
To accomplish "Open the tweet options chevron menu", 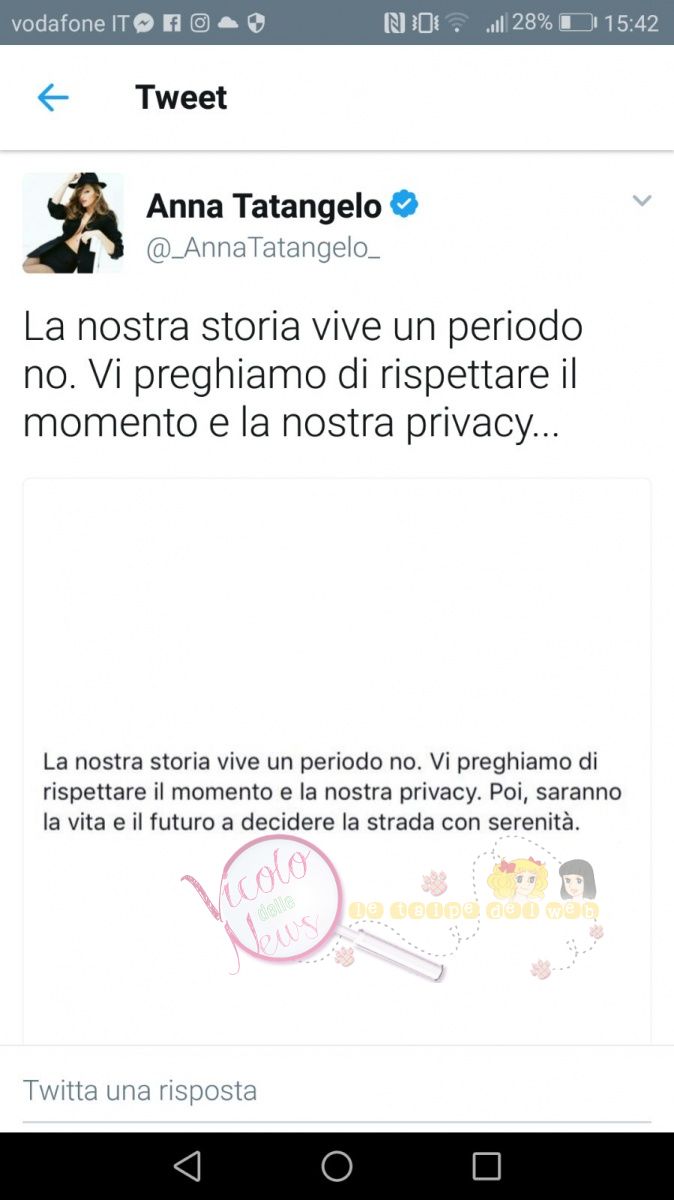I will pos(642,201).
